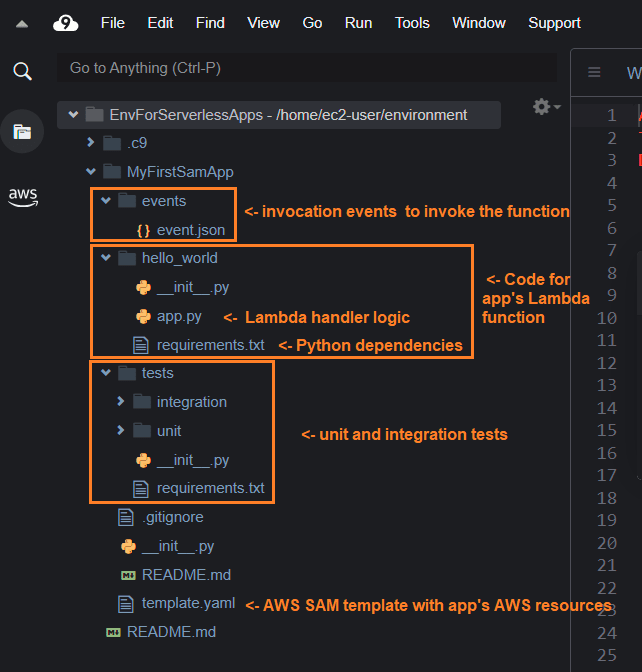This screenshot has width=642, height=672.
Task: Collapse the EnvForServerlessApps root folder
Action: coord(73,115)
